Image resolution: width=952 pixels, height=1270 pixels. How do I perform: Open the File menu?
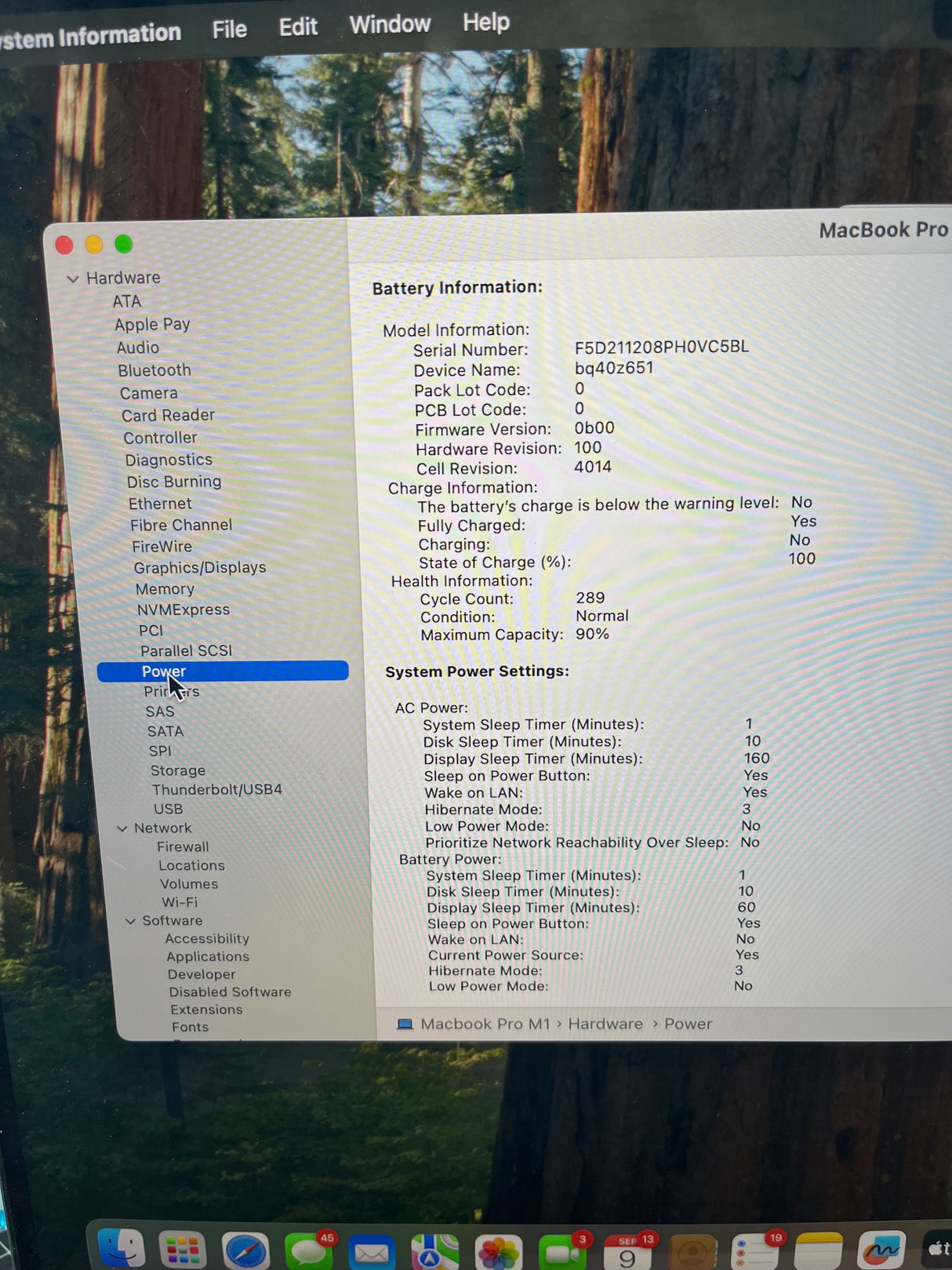click(229, 30)
